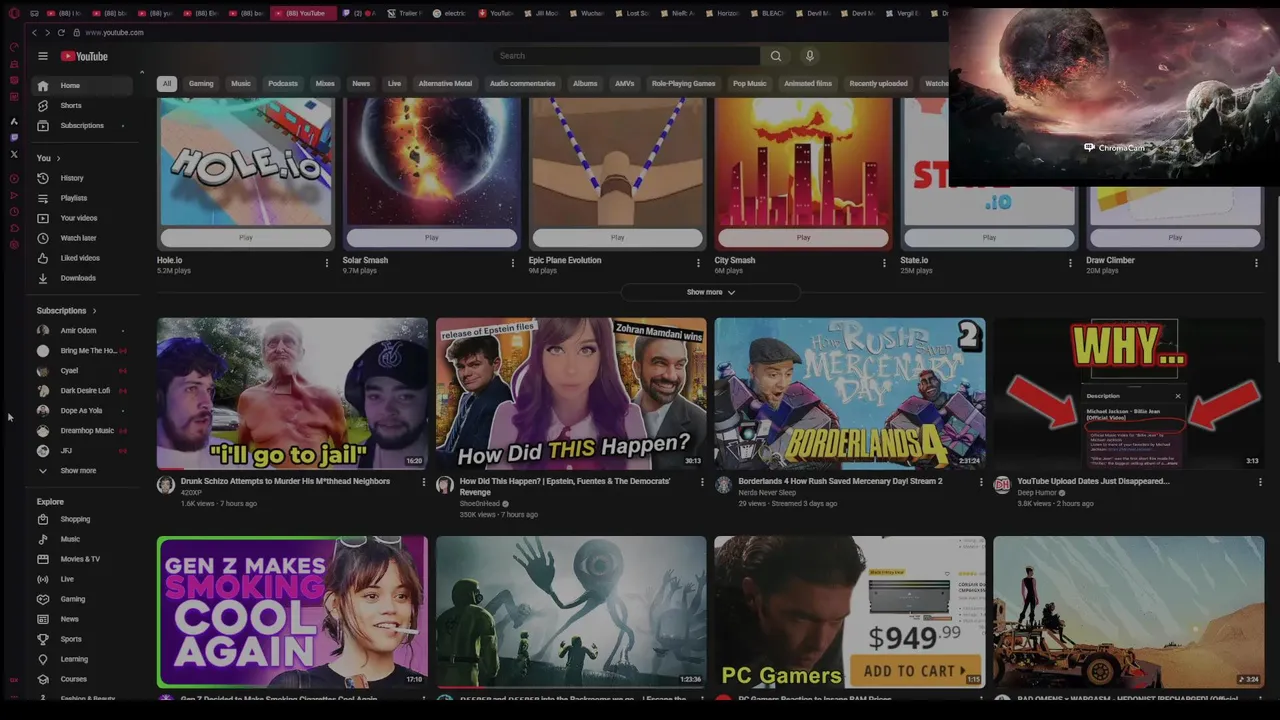This screenshot has width=1280, height=720.
Task: Open Music under Explore
Action: [82, 539]
